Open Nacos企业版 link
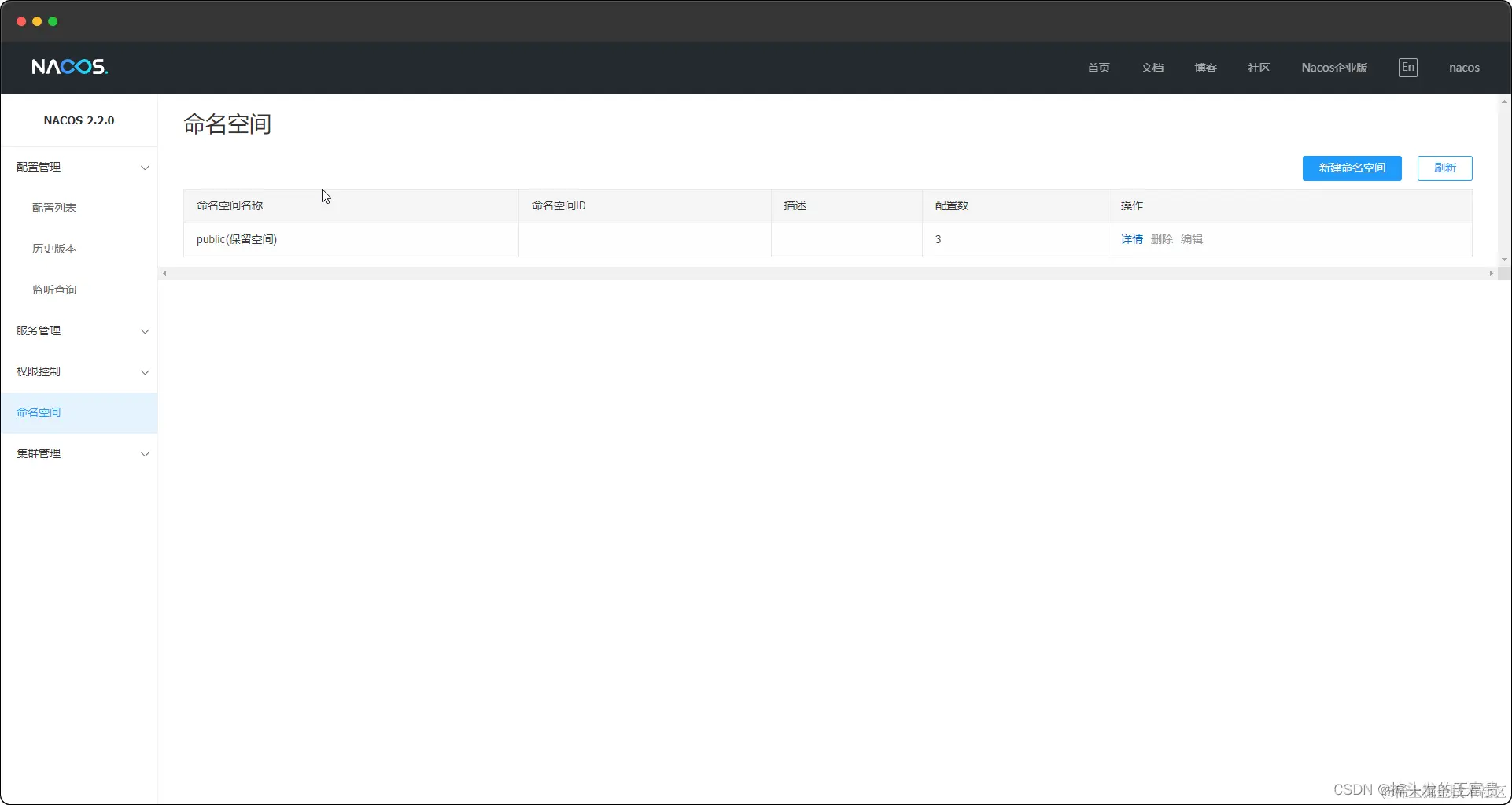1512x805 pixels. [x=1334, y=68]
